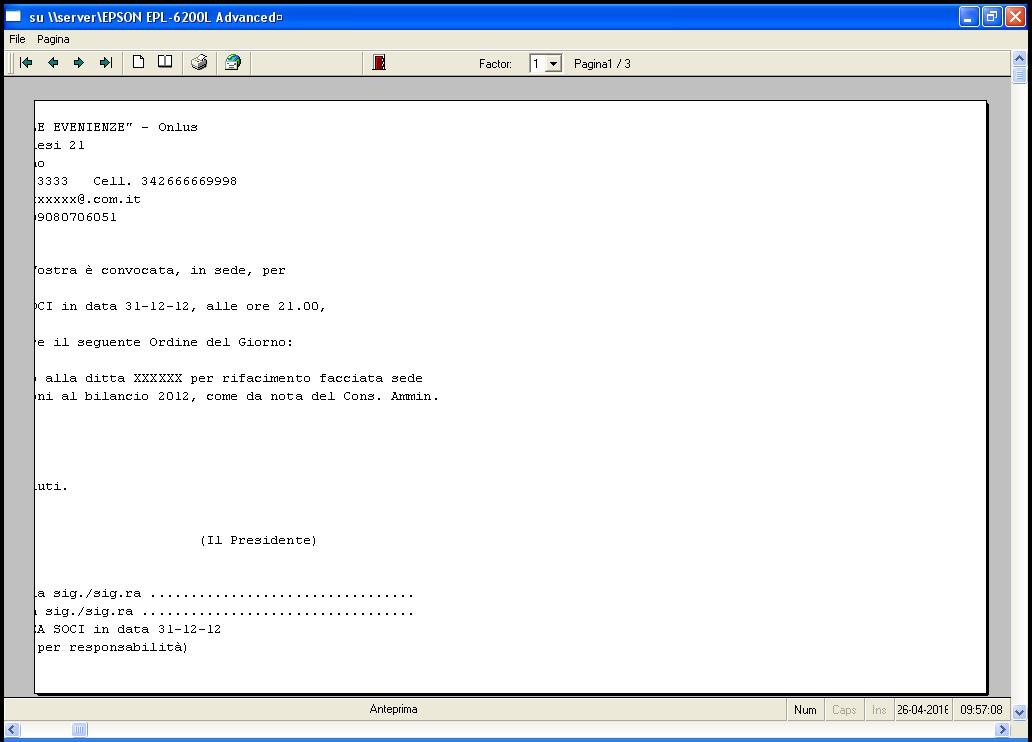Click the text Ordine del Giorno
1032x742 pixels.
pos(220,342)
